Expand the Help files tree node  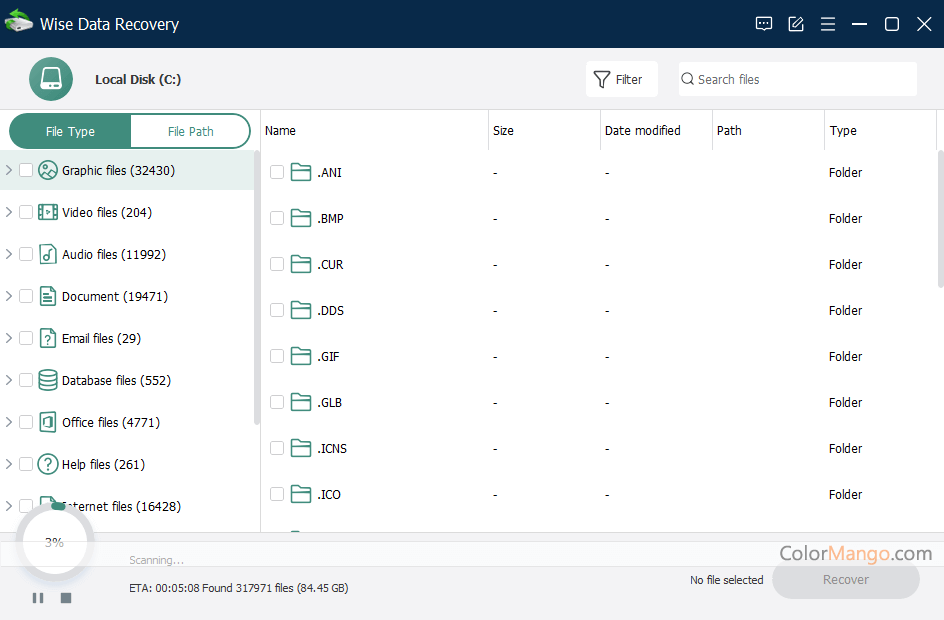point(8,464)
